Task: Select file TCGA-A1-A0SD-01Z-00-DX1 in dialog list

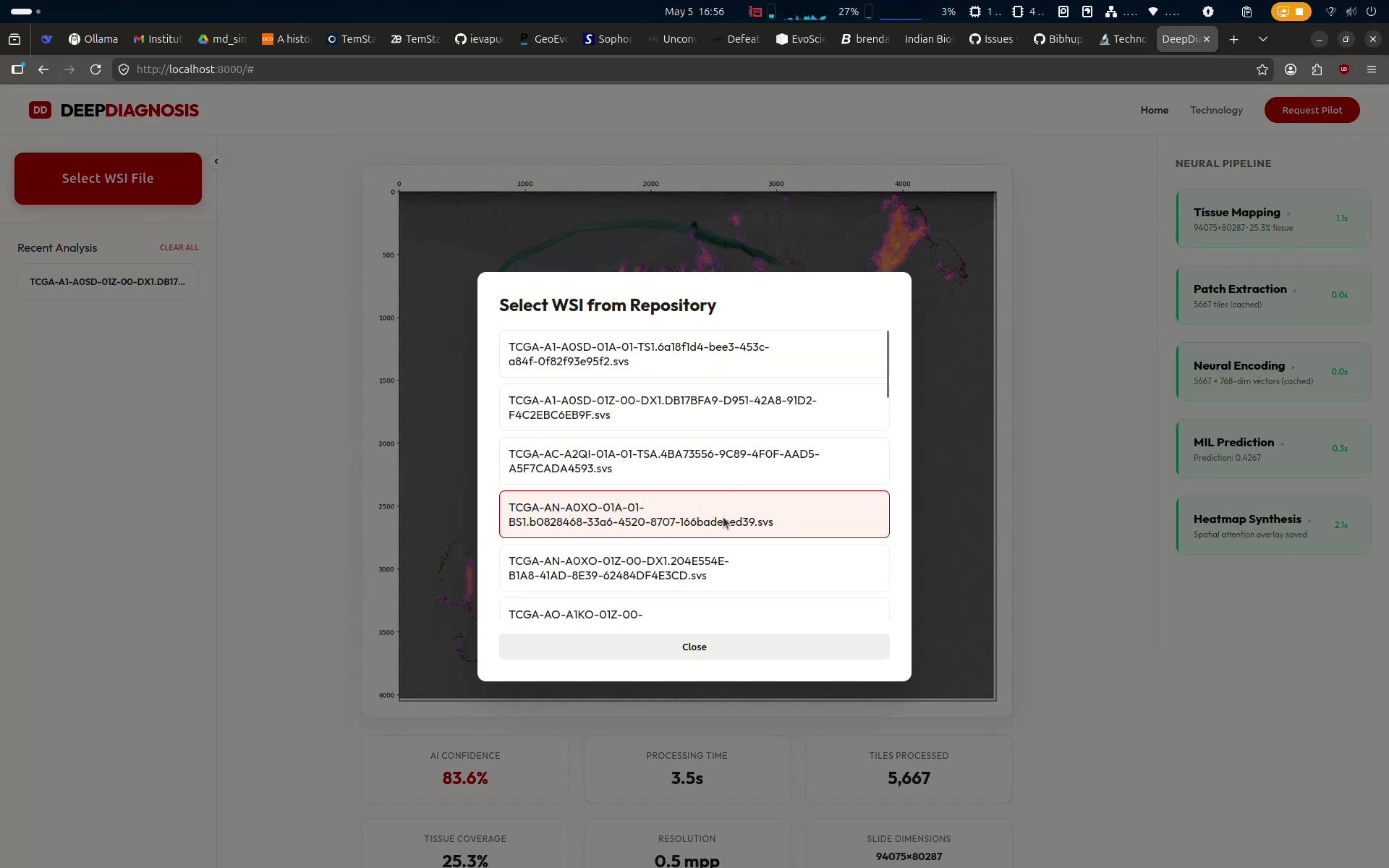Action: pos(694,407)
